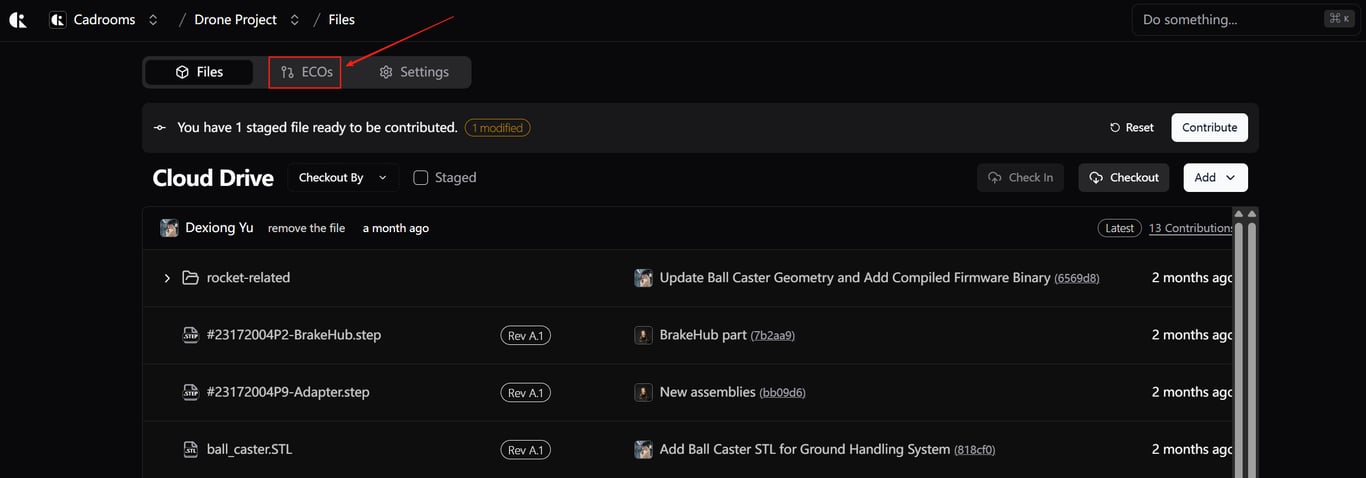This screenshot has width=1366, height=478.
Task: Click avatar beside BrakeHub part commit
Action: click(644, 335)
